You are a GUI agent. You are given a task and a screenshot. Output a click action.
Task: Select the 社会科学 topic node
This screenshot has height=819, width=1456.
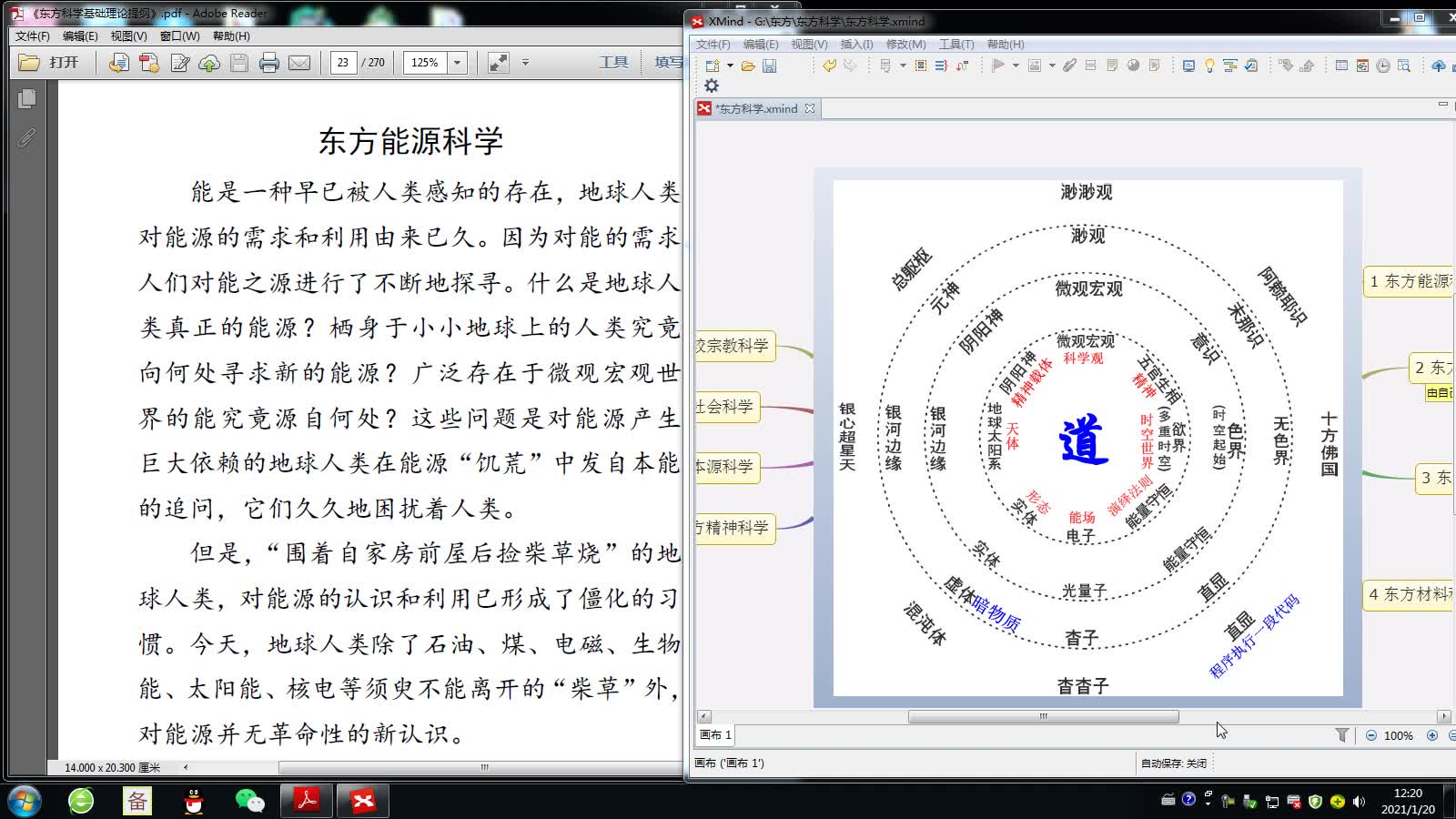[x=726, y=407]
